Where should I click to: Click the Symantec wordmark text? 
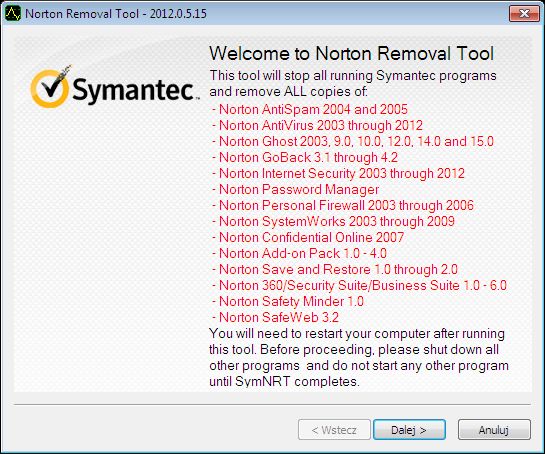pyautogui.click(x=134, y=89)
